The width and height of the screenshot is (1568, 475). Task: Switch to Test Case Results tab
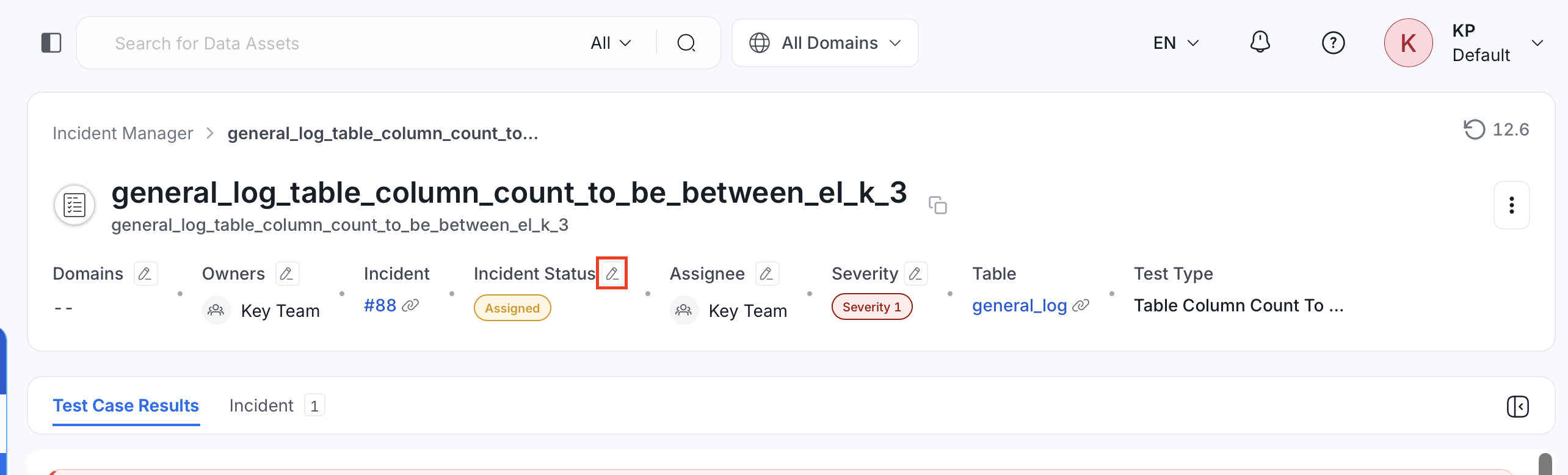126,405
